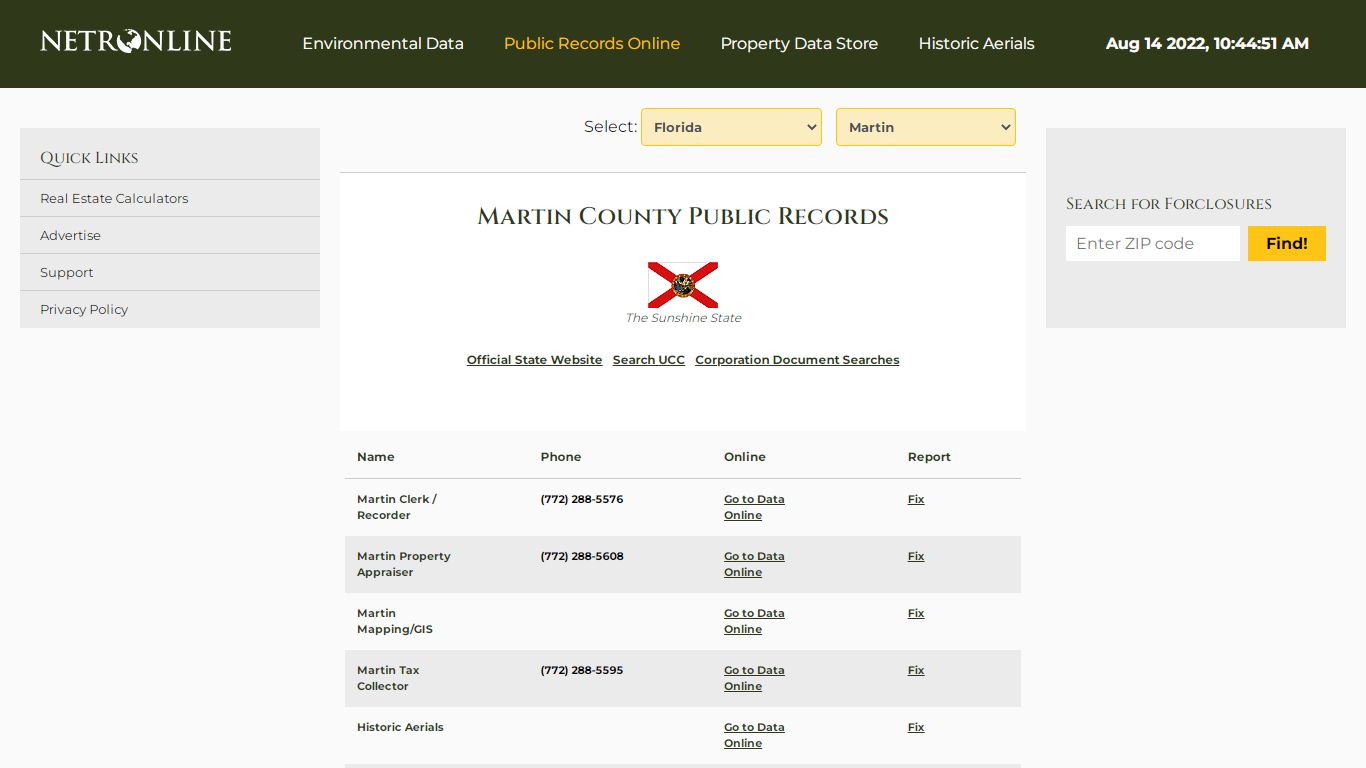Open Historic Aerials in top nav
The width and height of the screenshot is (1366, 768).
point(976,44)
